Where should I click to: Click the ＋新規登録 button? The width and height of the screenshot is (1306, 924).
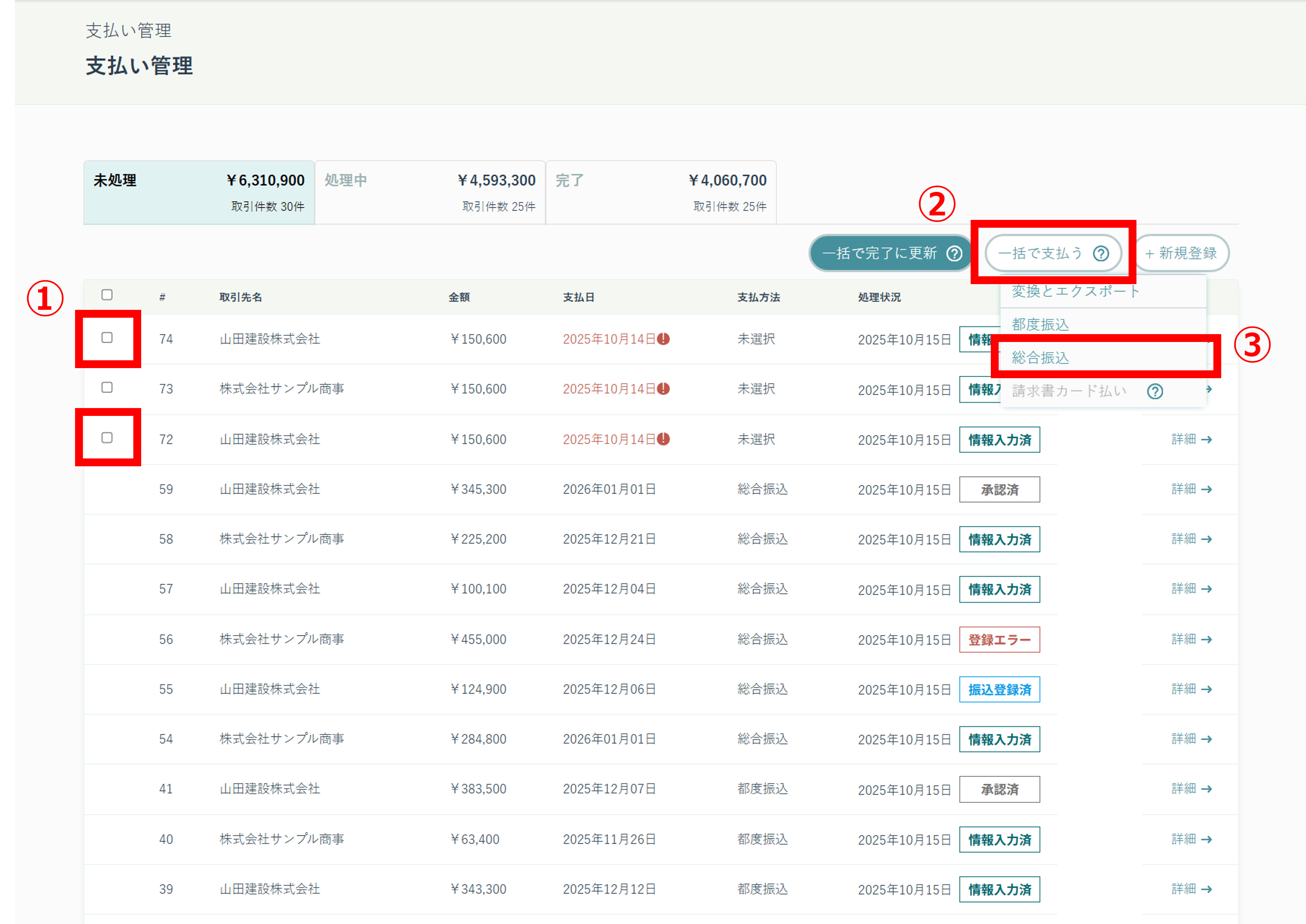(1182, 253)
